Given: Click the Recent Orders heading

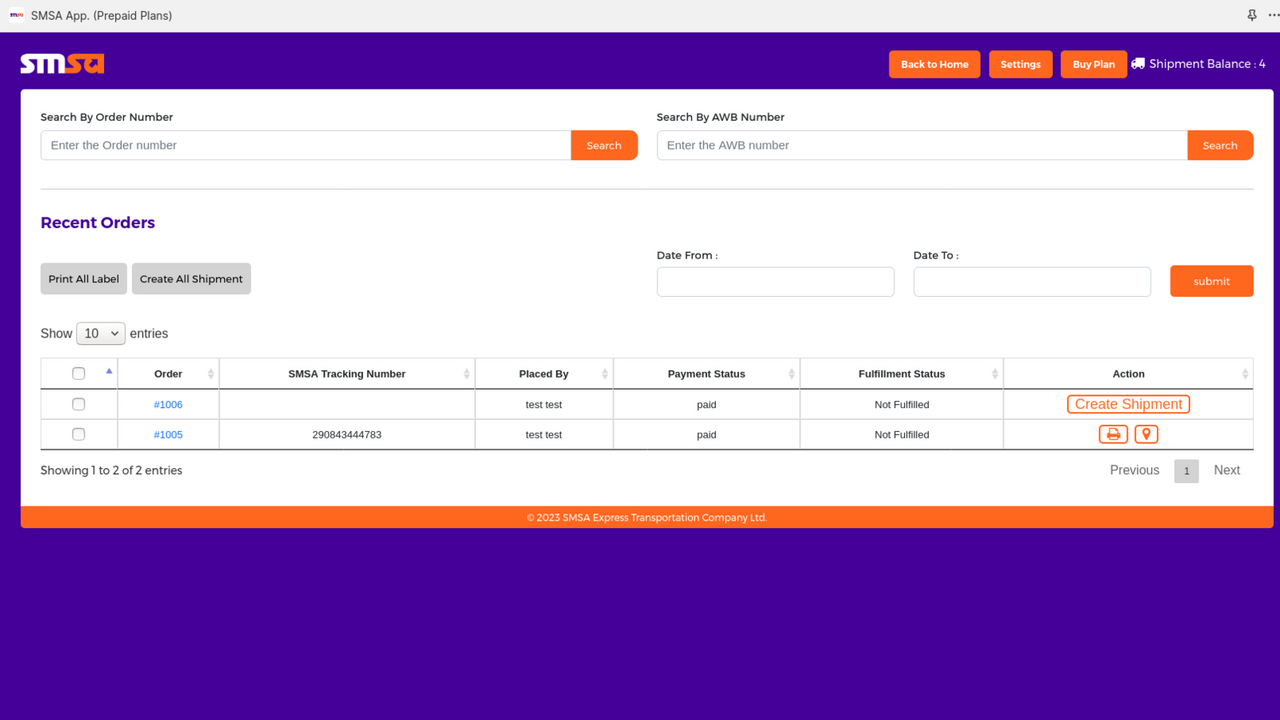Looking at the screenshot, I should point(98,223).
